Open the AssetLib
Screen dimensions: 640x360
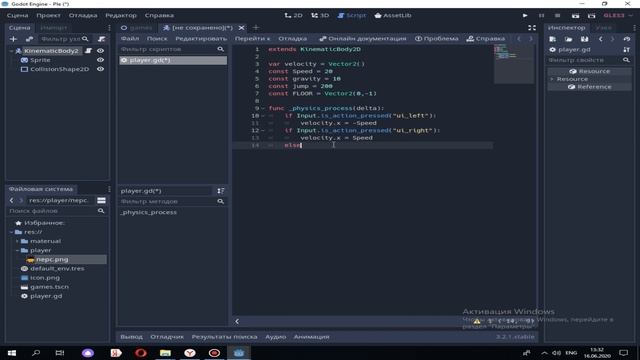click(393, 15)
